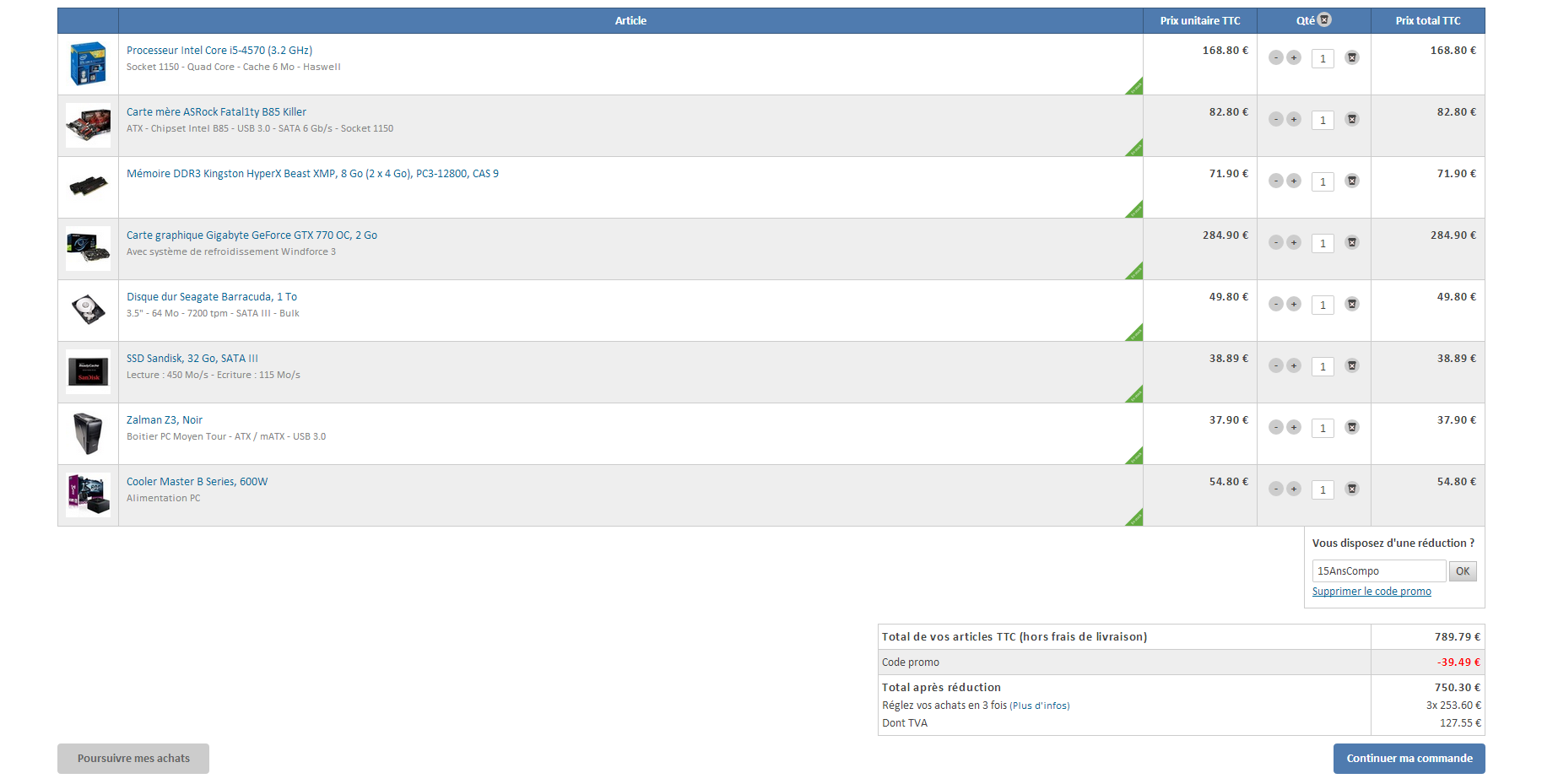Remove the Seagate Barracuda hard drive
The width and height of the screenshot is (1542, 784).
coord(1352,304)
